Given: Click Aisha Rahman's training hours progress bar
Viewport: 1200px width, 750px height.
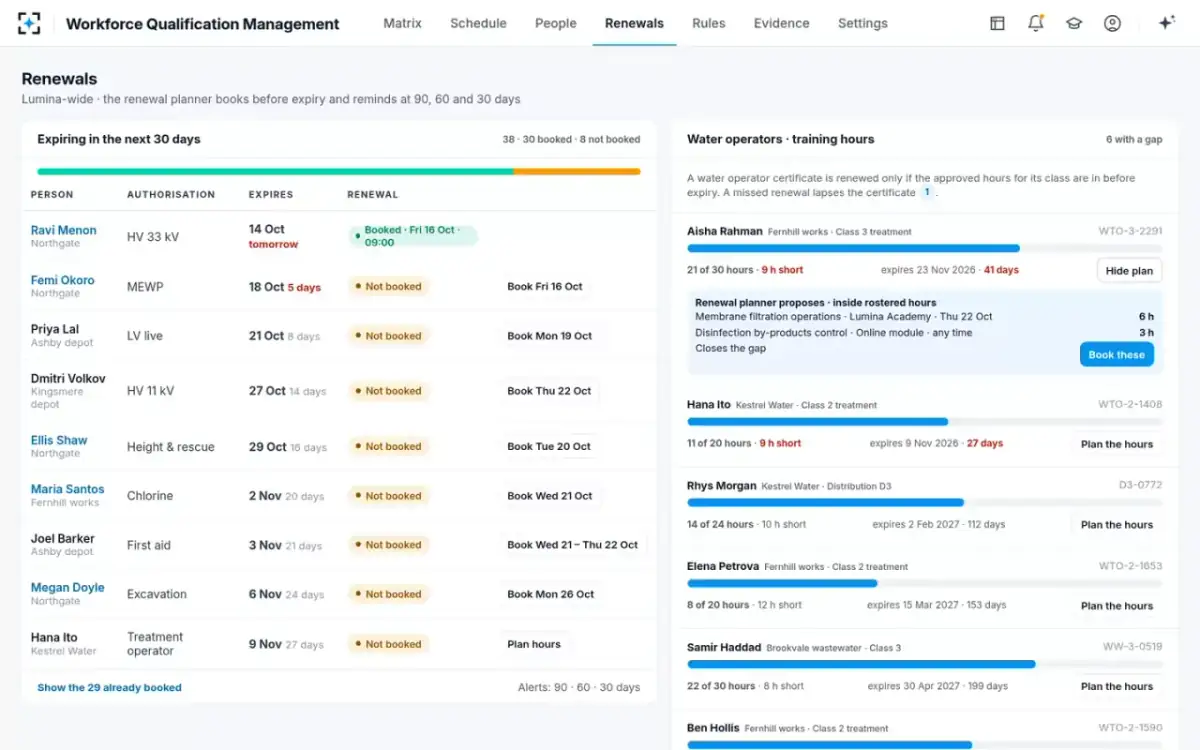Looking at the screenshot, I should 925,248.
